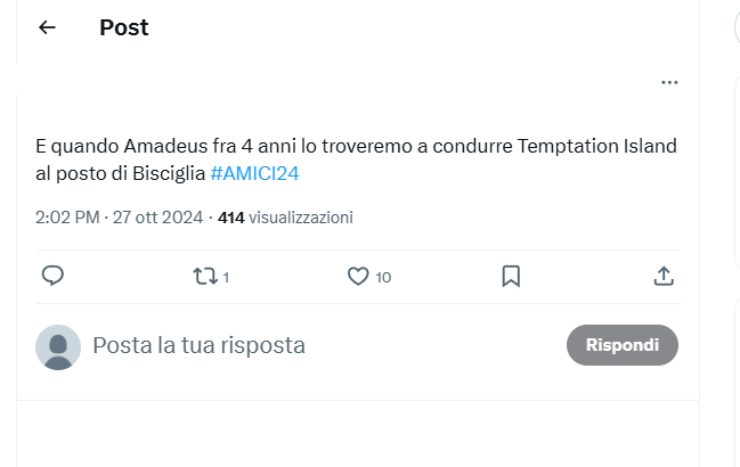Go back using the left arrow icon
Screen dimensions: 740x467
click(x=47, y=27)
